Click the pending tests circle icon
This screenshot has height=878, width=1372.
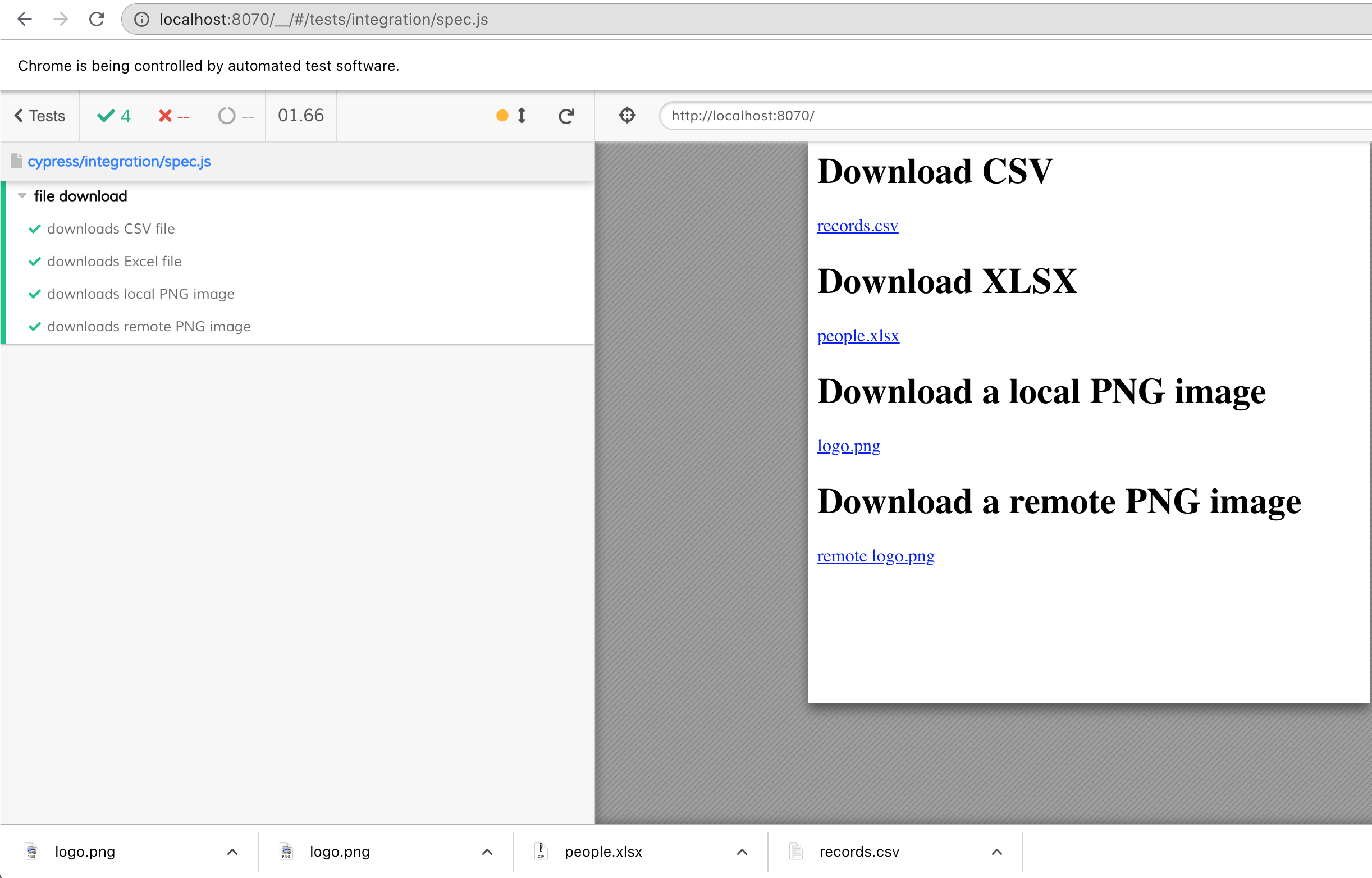click(226, 116)
